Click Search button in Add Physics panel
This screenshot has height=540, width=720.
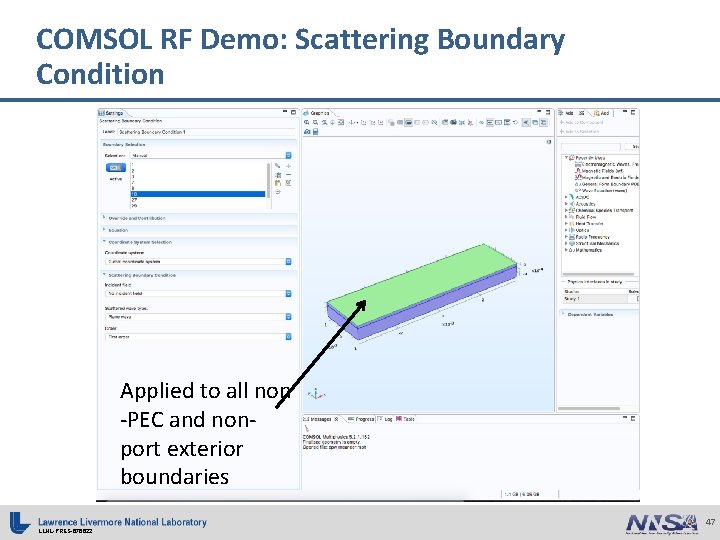[631, 146]
